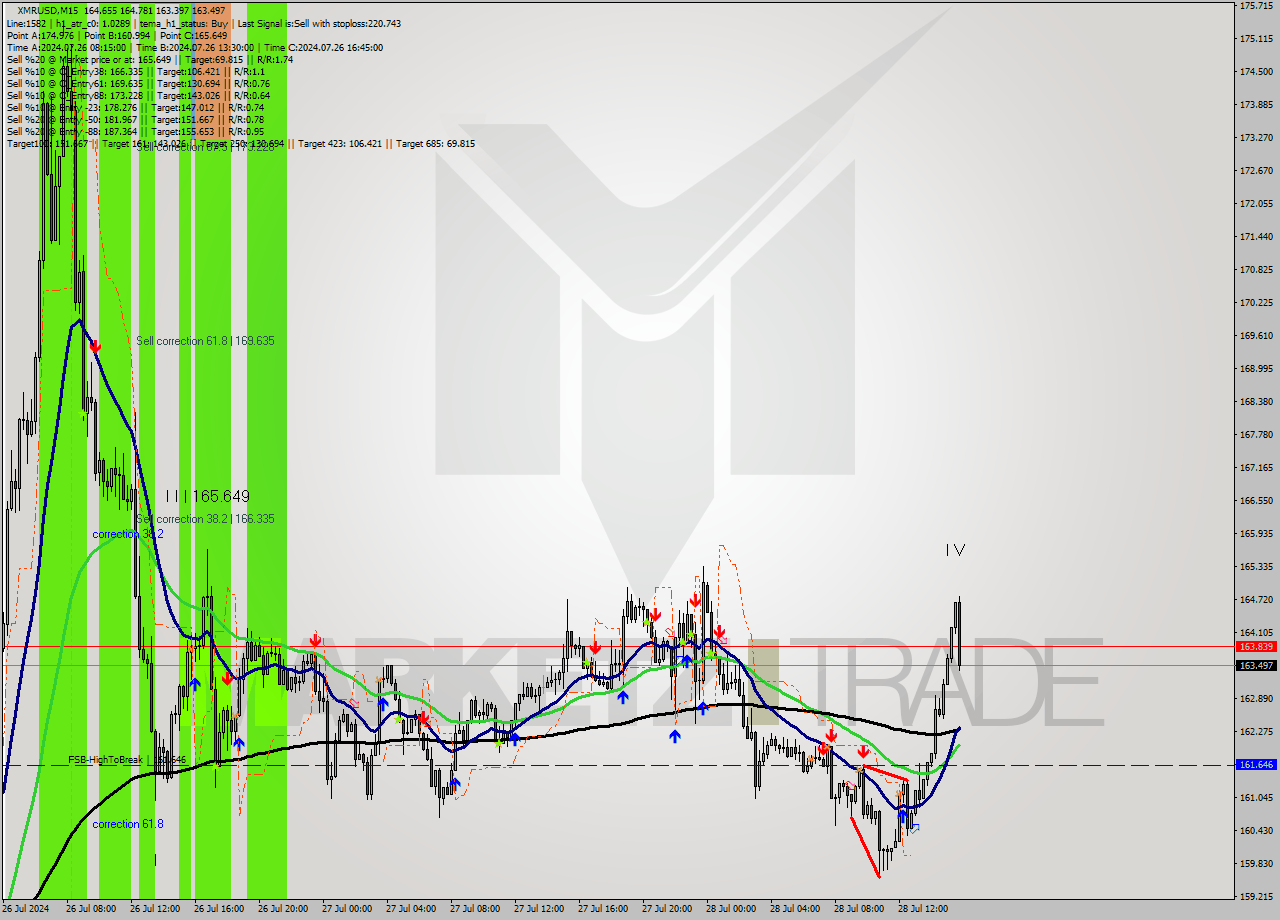Screen dimensions: 1280x920
Task: Click 'Sell correction 38.2 | 166.335' label
Action: tap(205, 519)
